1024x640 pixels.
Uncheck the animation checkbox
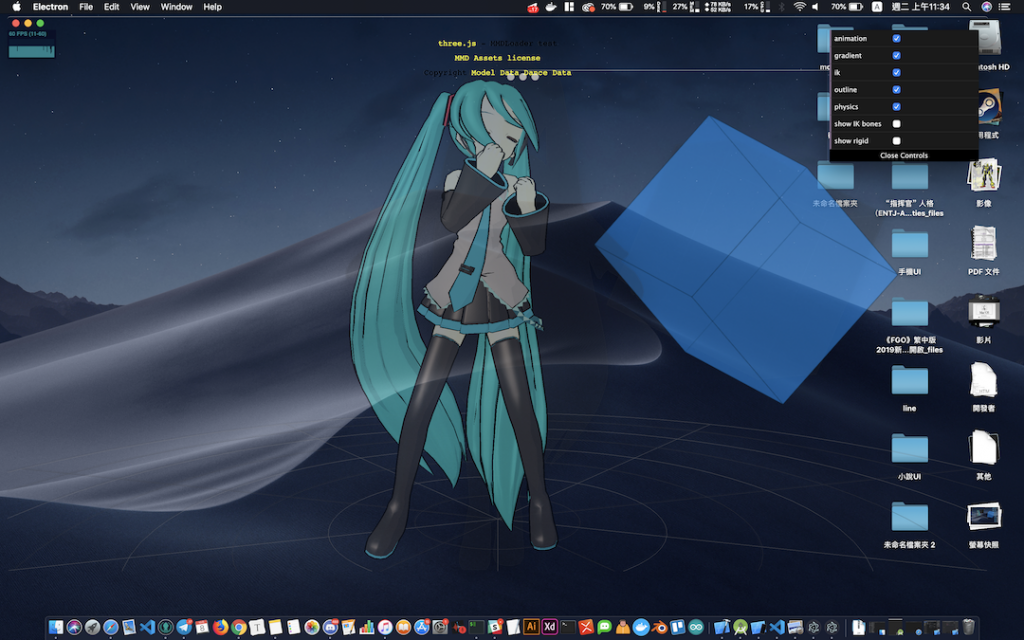pyautogui.click(x=897, y=39)
